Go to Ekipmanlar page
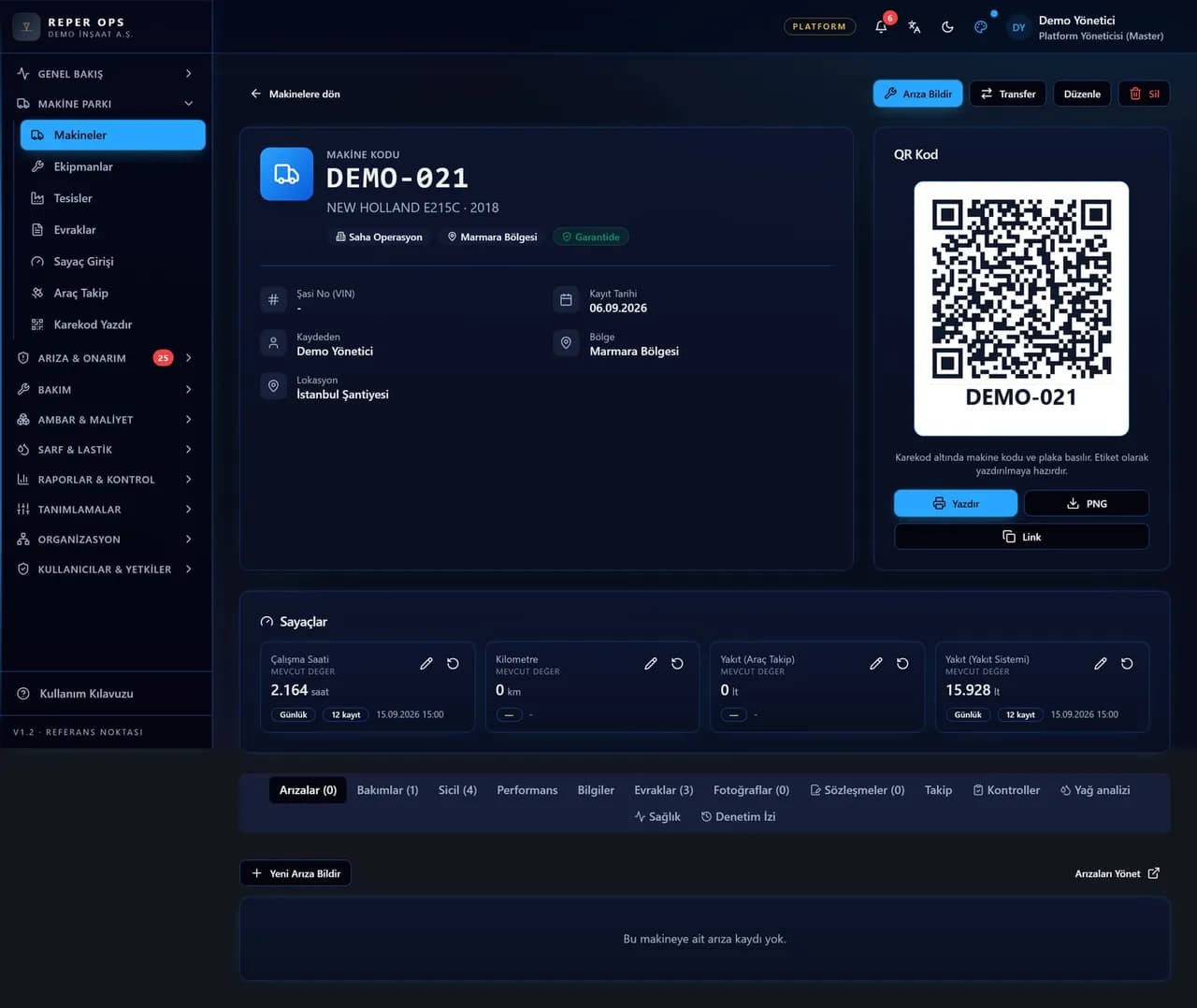The height and width of the screenshot is (1008, 1197). pyautogui.click(x=113, y=166)
